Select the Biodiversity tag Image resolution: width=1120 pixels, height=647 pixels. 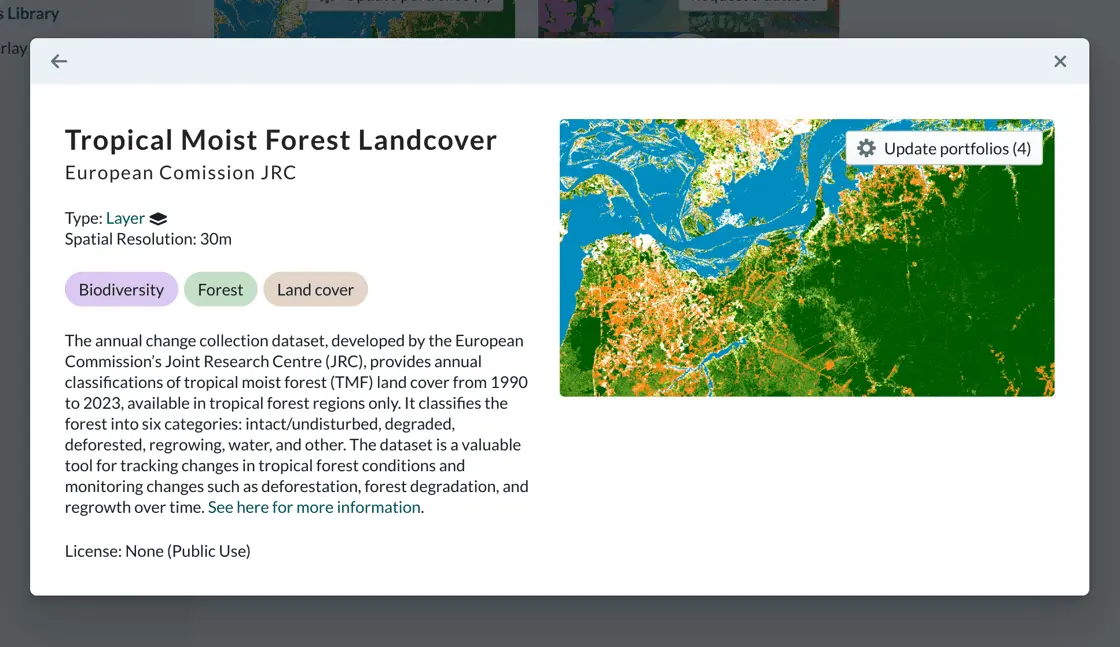click(x=121, y=289)
